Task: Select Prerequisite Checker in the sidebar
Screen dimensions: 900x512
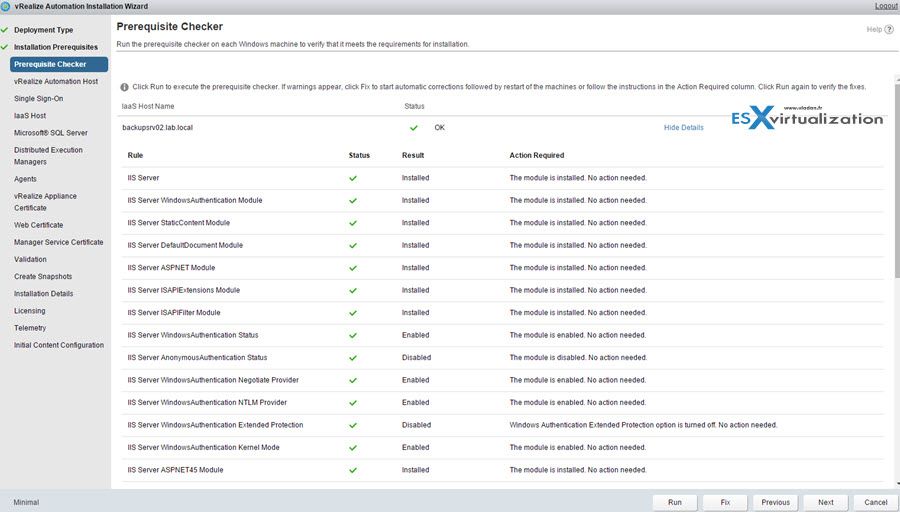Action: click(x=59, y=64)
